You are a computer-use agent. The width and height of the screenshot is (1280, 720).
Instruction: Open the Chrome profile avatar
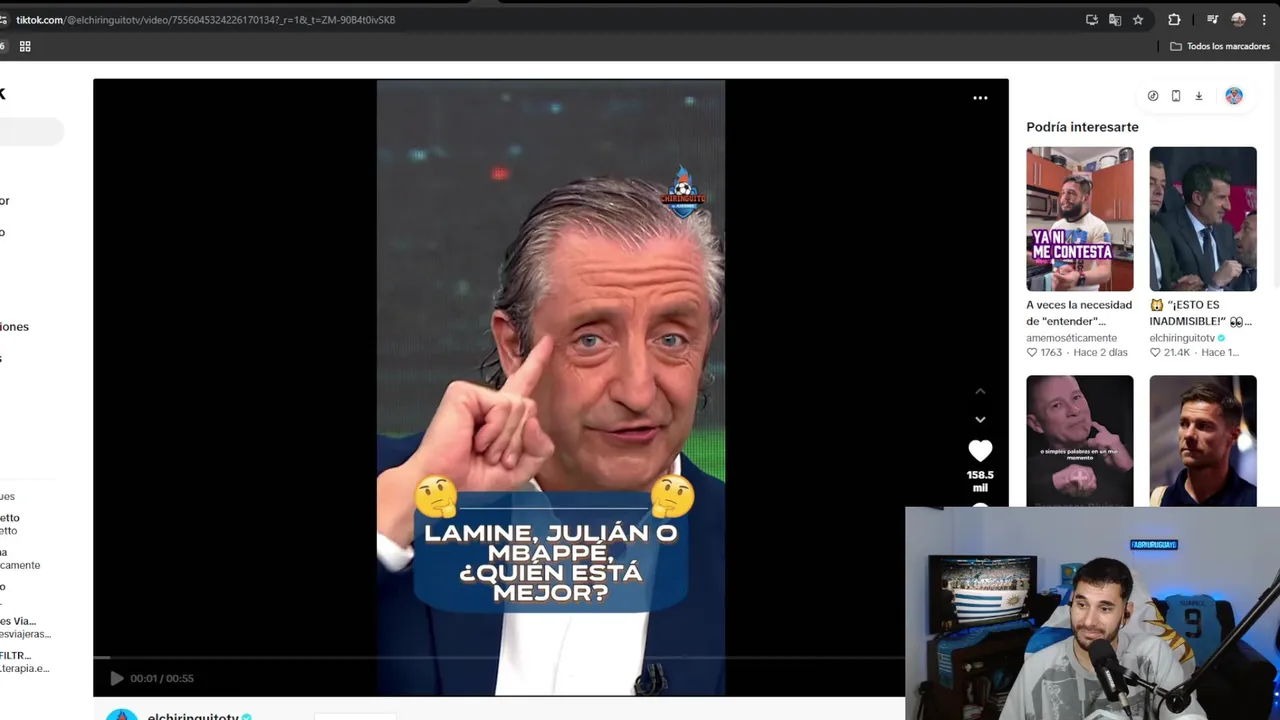click(x=1238, y=20)
